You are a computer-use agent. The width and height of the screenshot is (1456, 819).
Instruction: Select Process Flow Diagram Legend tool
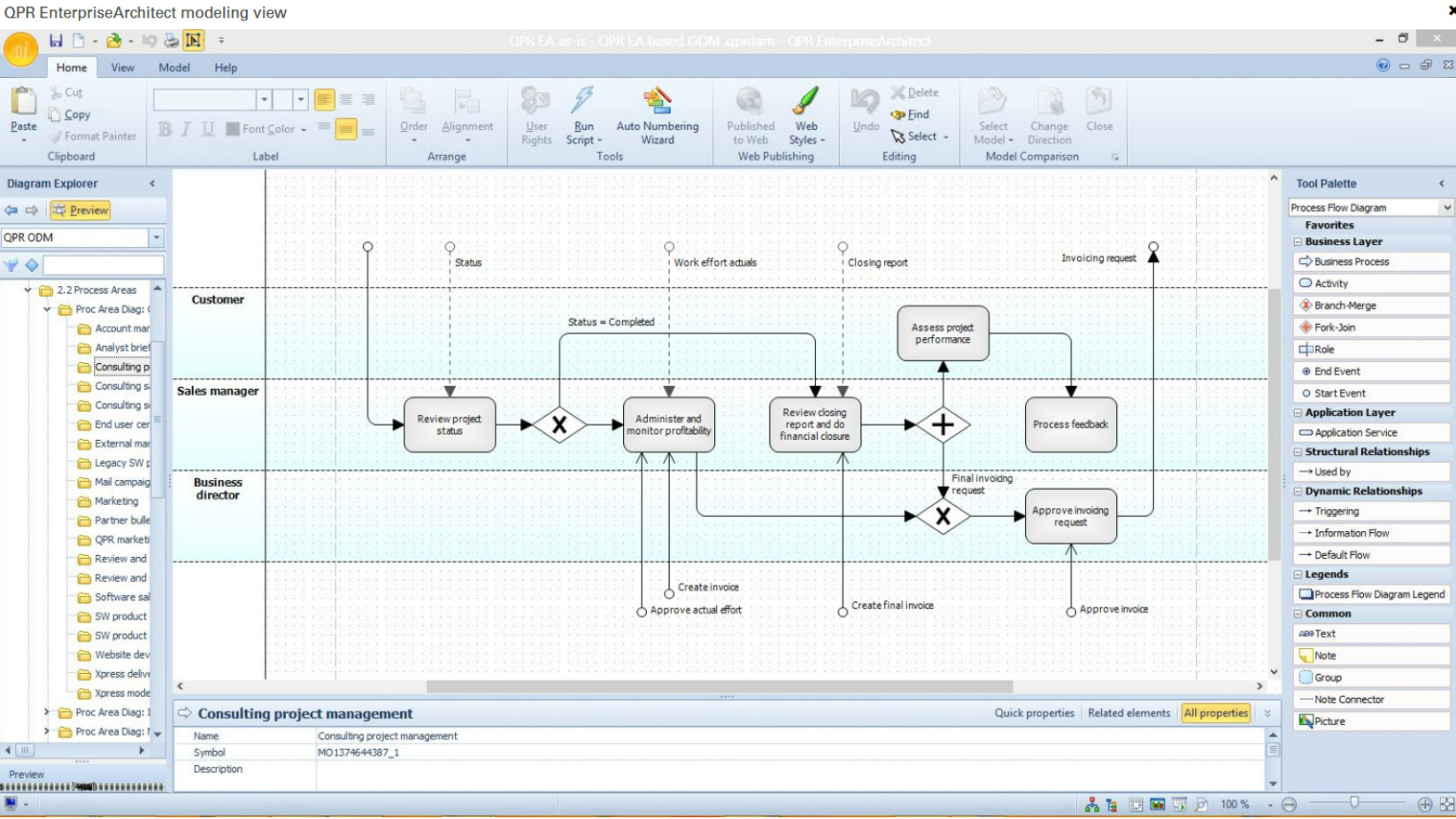(1370, 594)
